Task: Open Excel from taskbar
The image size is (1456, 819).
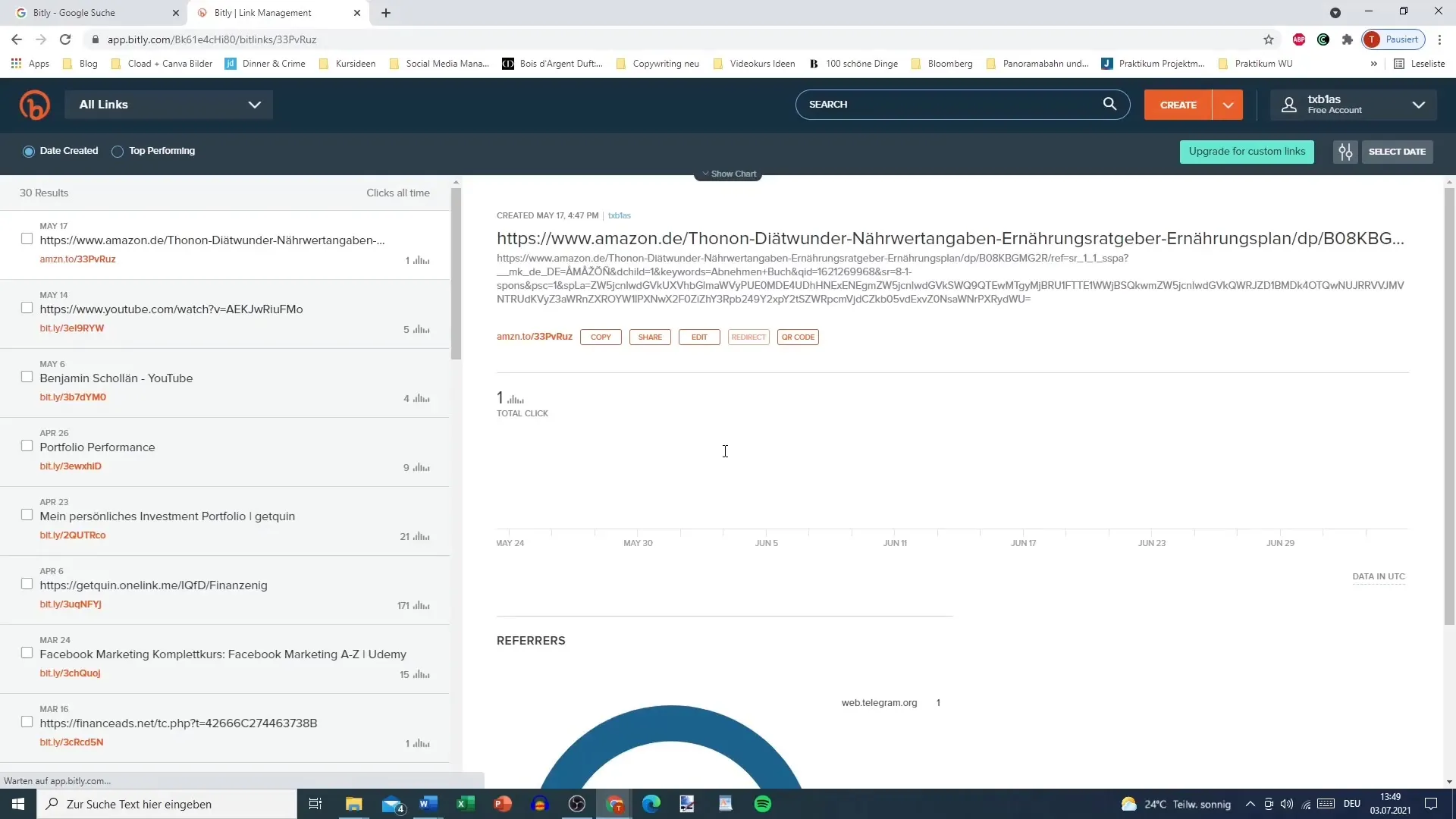Action: click(x=466, y=804)
